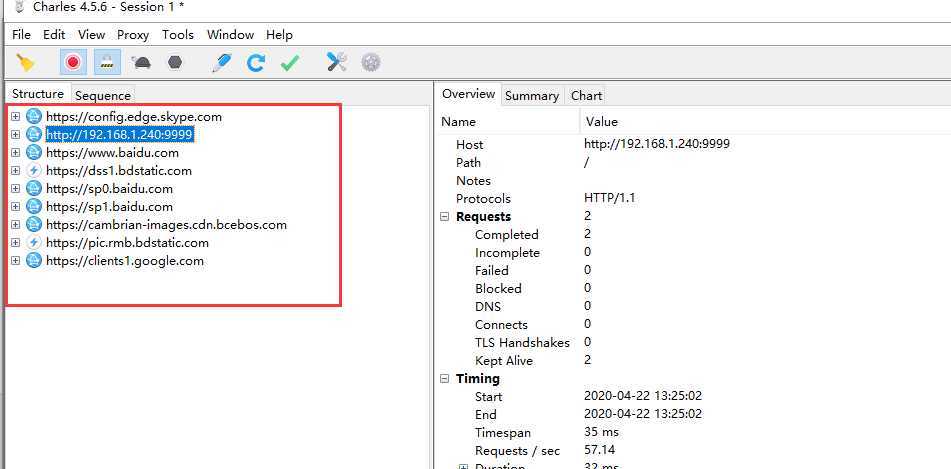Collapse the Timing section in Overview
Viewport: 951px width, 469px height.
tap(445, 379)
